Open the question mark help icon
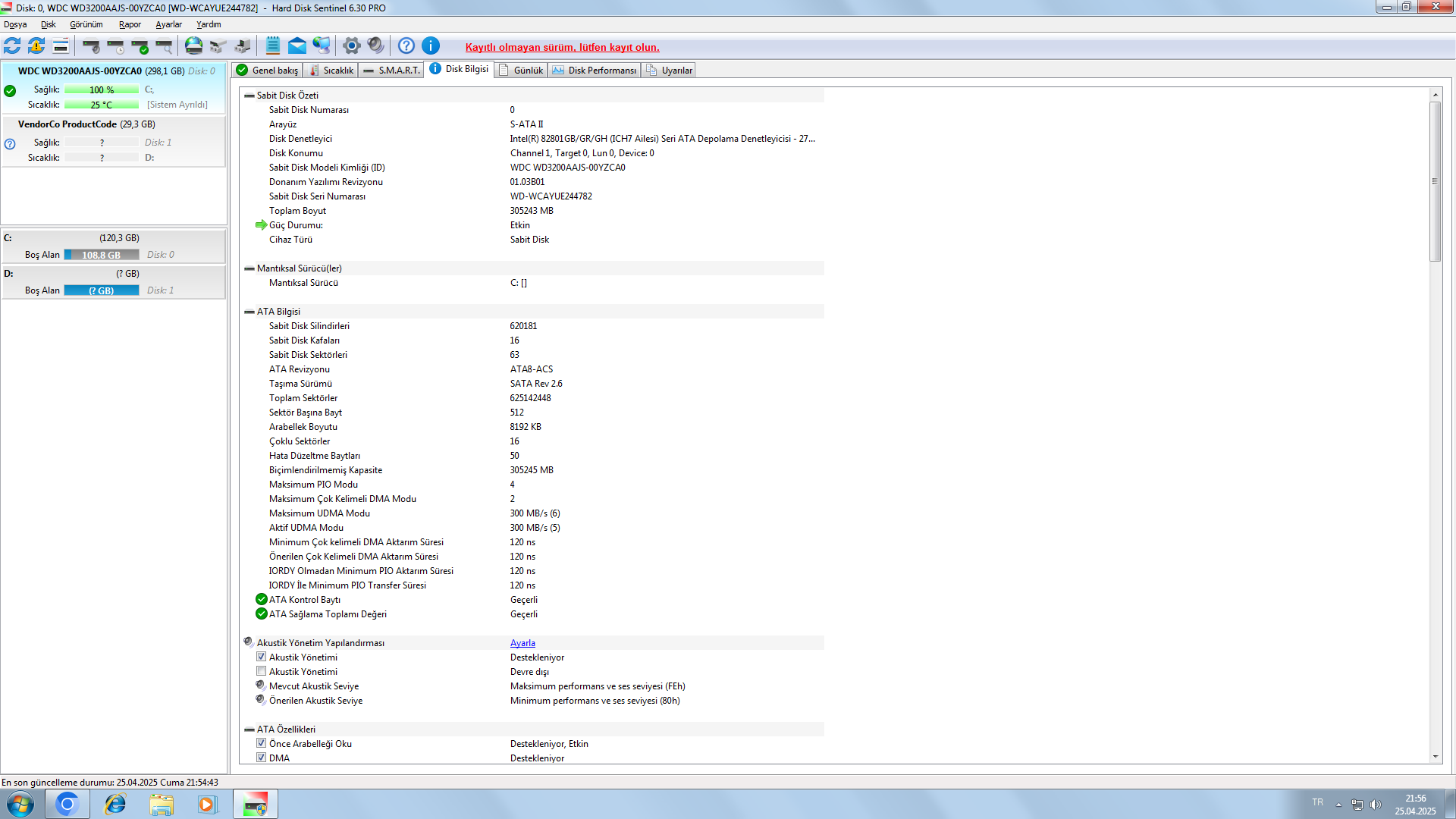1456x819 pixels. tap(406, 46)
